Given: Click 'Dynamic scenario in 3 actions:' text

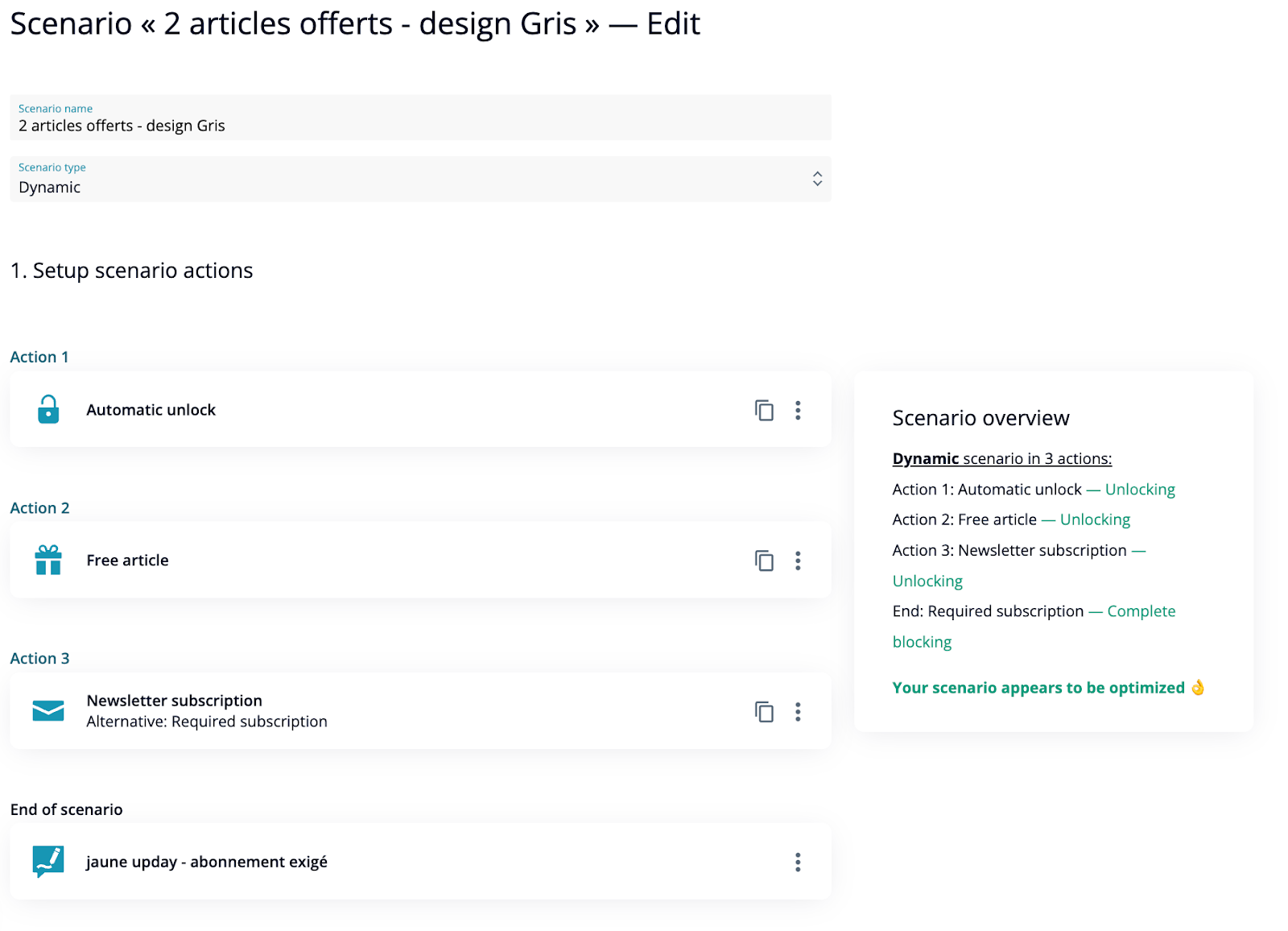Looking at the screenshot, I should coord(1002,459).
